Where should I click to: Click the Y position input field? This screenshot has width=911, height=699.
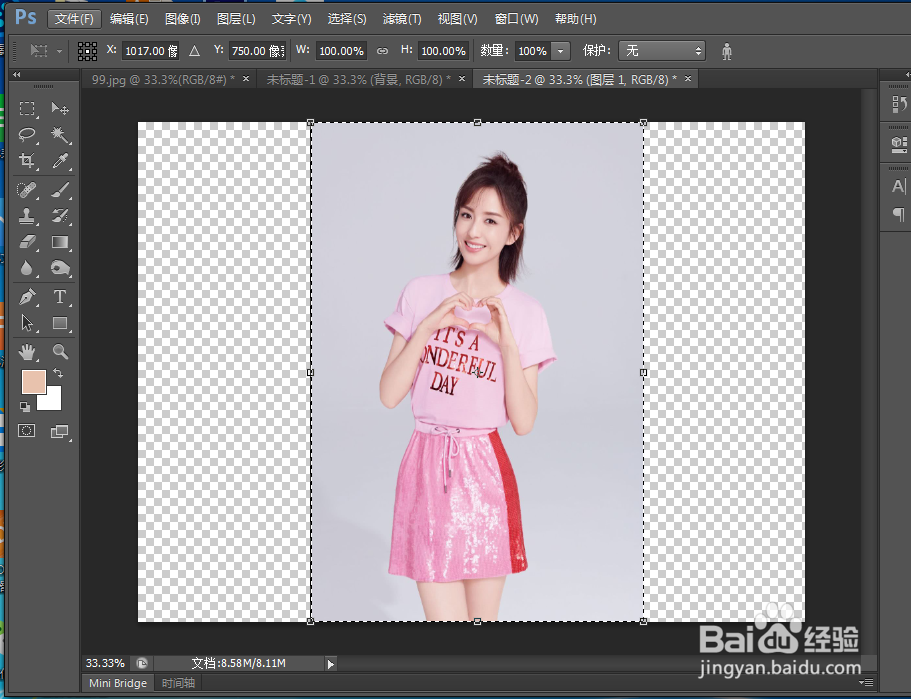point(257,51)
